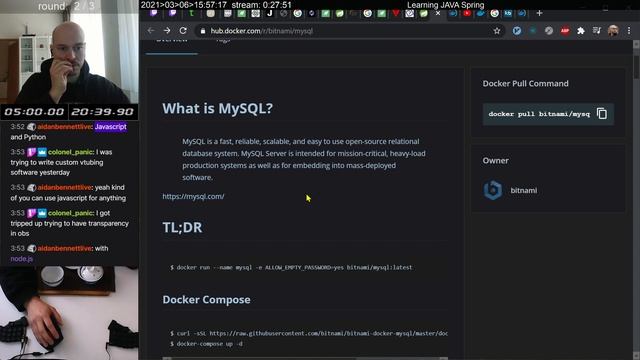Click the MySQL description paragraph
This screenshot has width=640, height=360.
click(304, 159)
